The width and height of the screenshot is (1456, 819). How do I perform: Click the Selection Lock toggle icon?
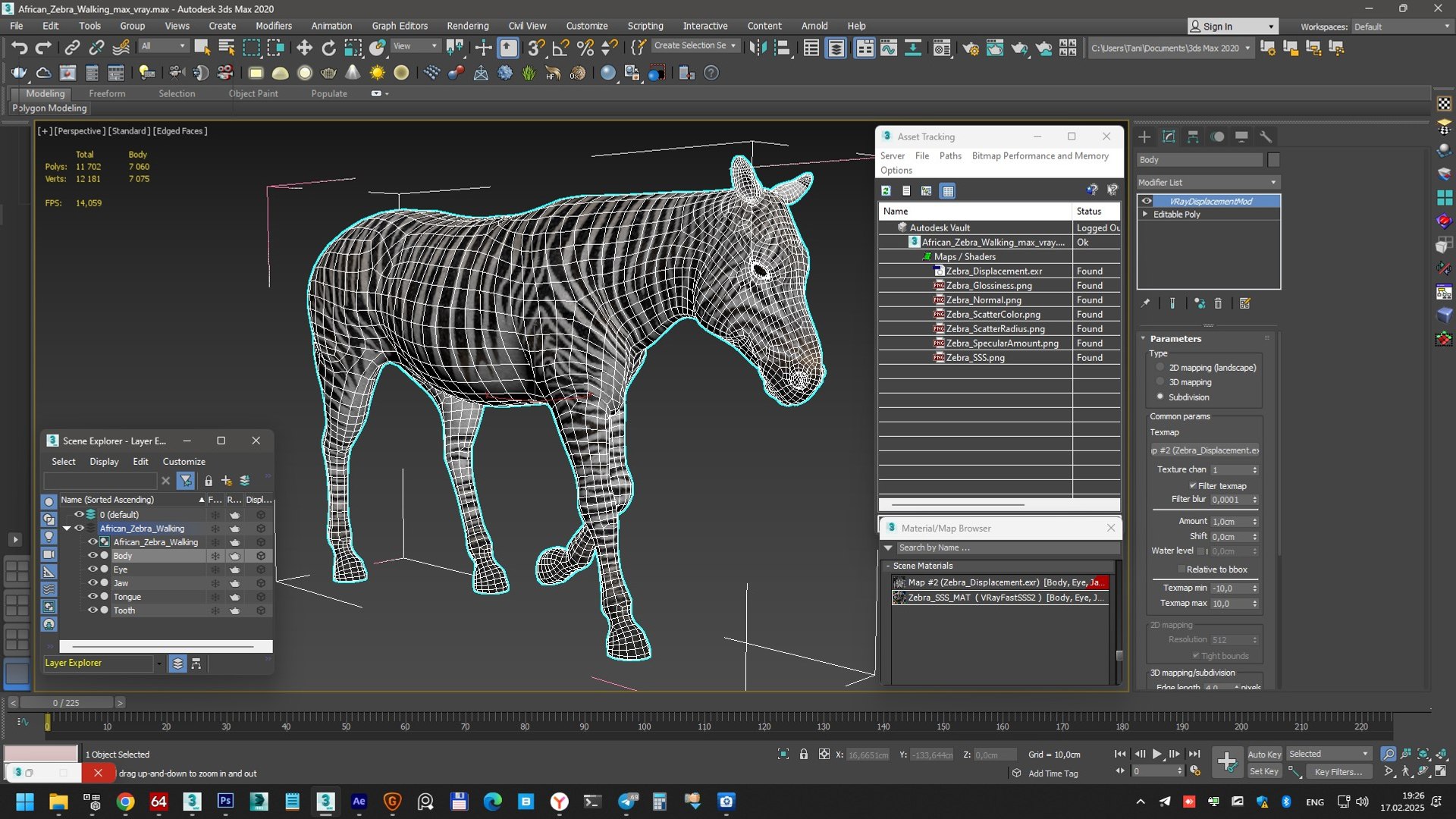point(803,754)
